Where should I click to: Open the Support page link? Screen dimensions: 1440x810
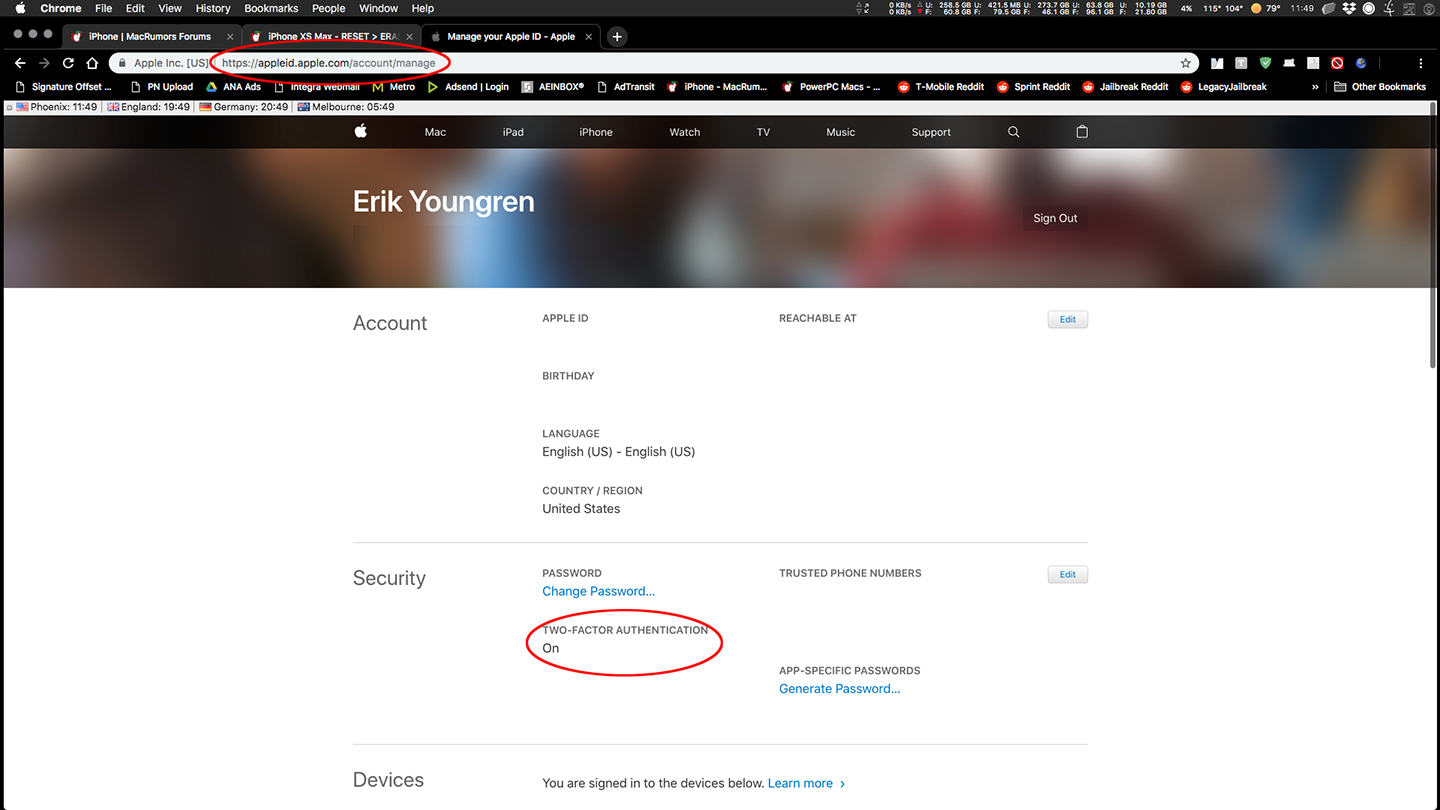931,132
